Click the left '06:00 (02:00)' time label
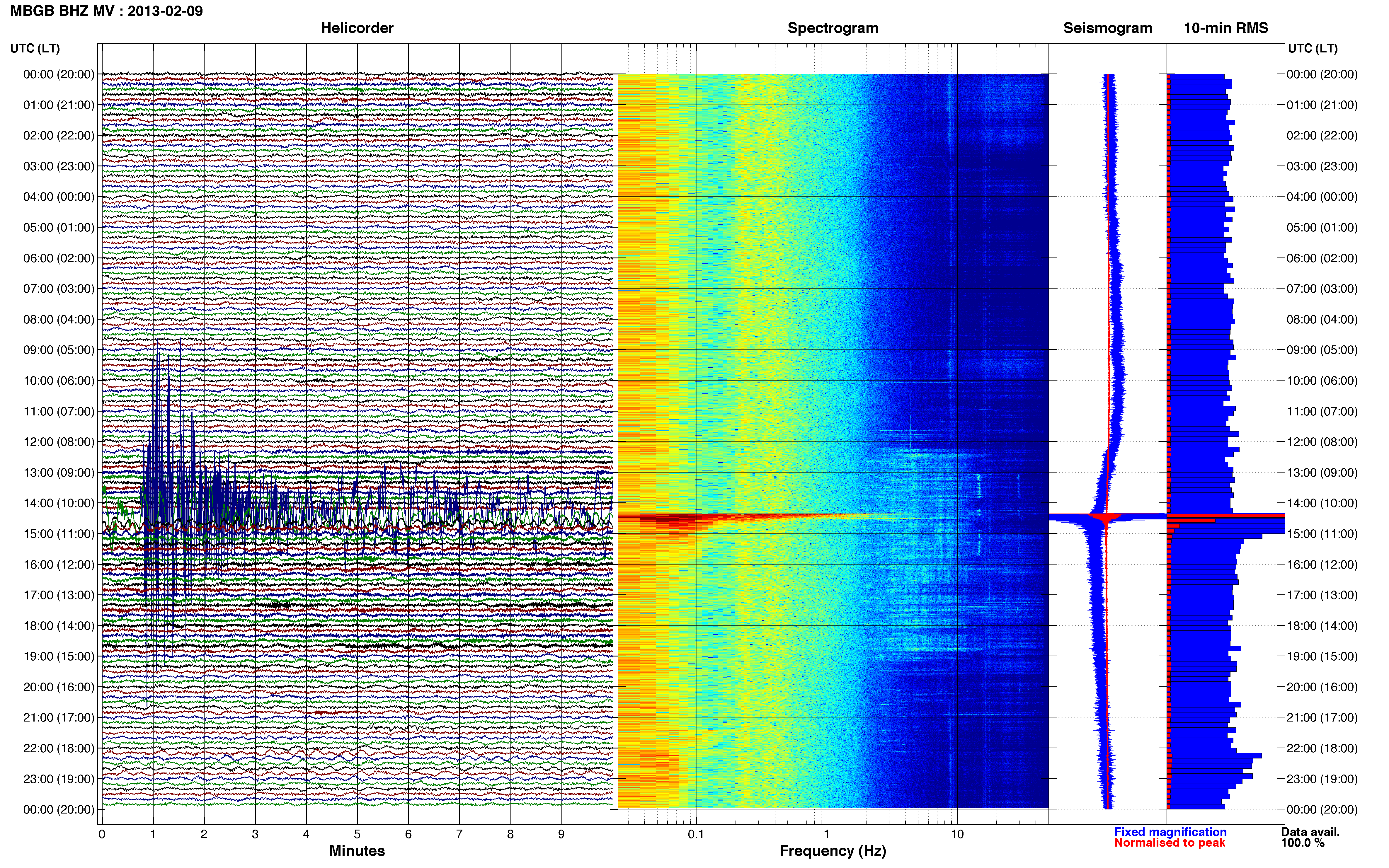This screenshot has height=868, width=1389. (59, 258)
